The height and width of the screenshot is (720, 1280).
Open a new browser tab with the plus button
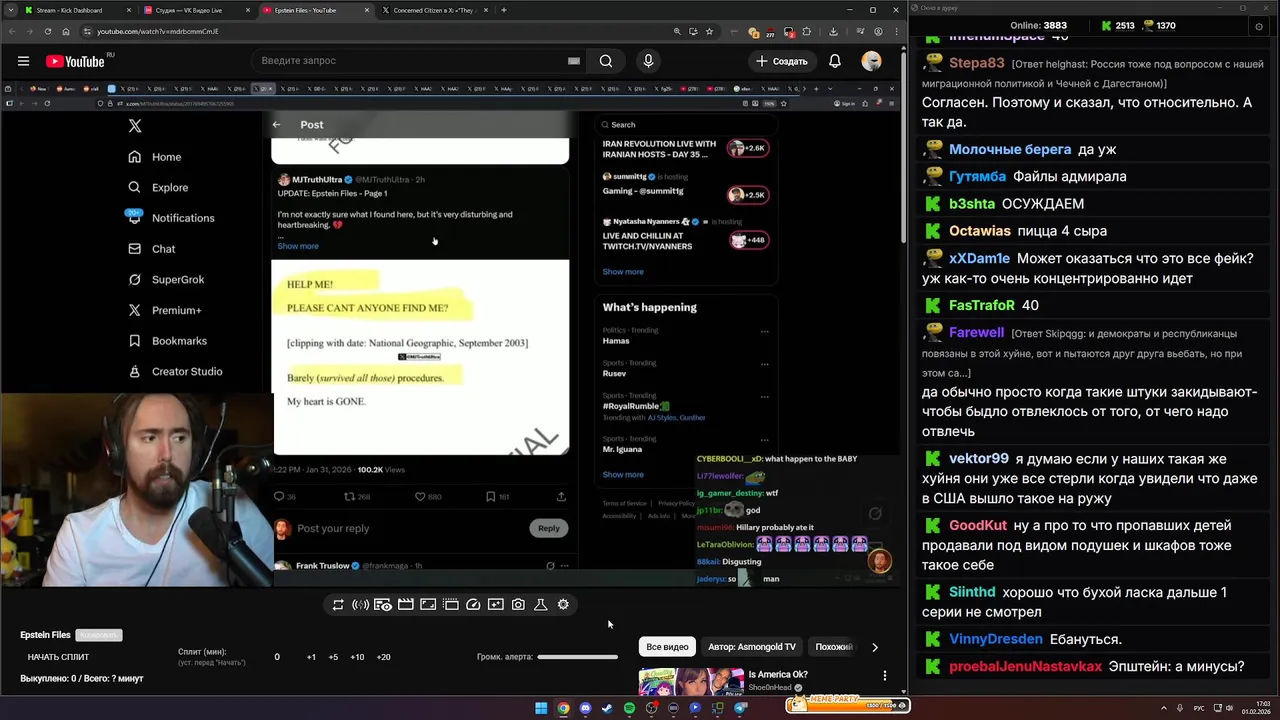click(504, 10)
